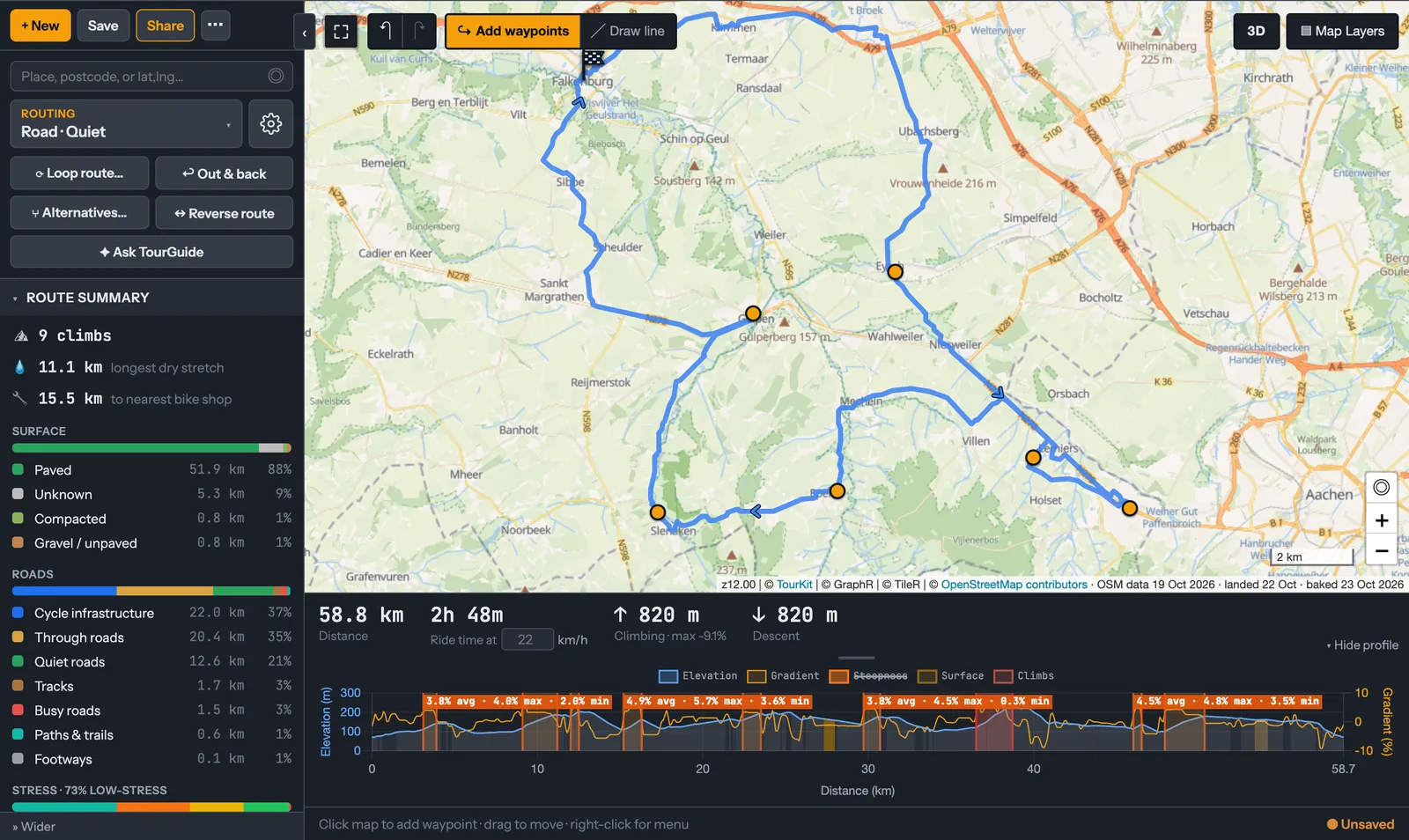
Task: Switch map to 3D view
Action: coord(1256,32)
